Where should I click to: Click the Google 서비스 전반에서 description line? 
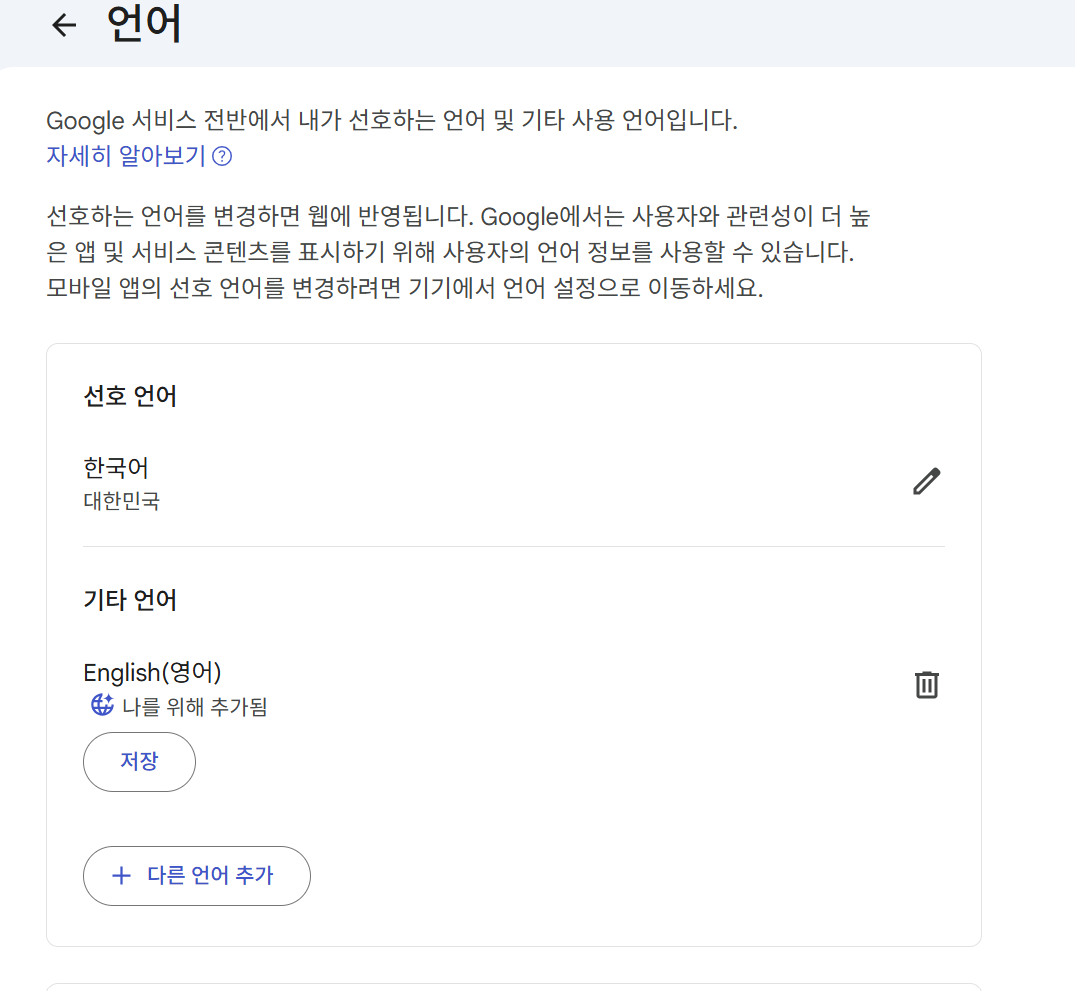[x=391, y=122]
